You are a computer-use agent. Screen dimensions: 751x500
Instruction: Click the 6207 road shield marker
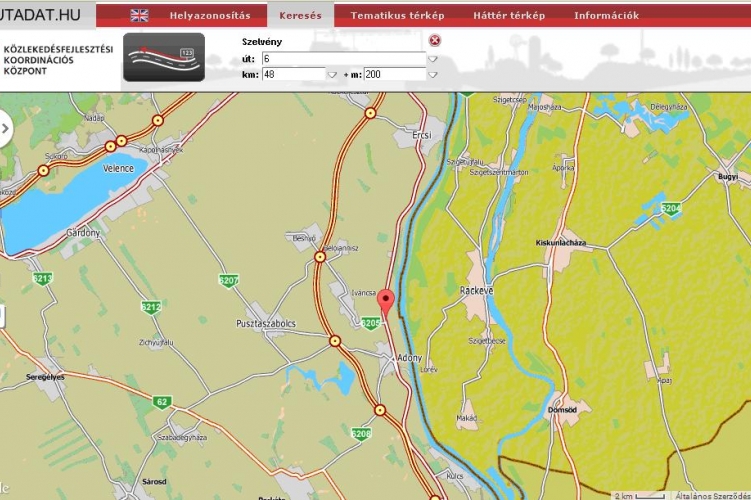coord(228,281)
